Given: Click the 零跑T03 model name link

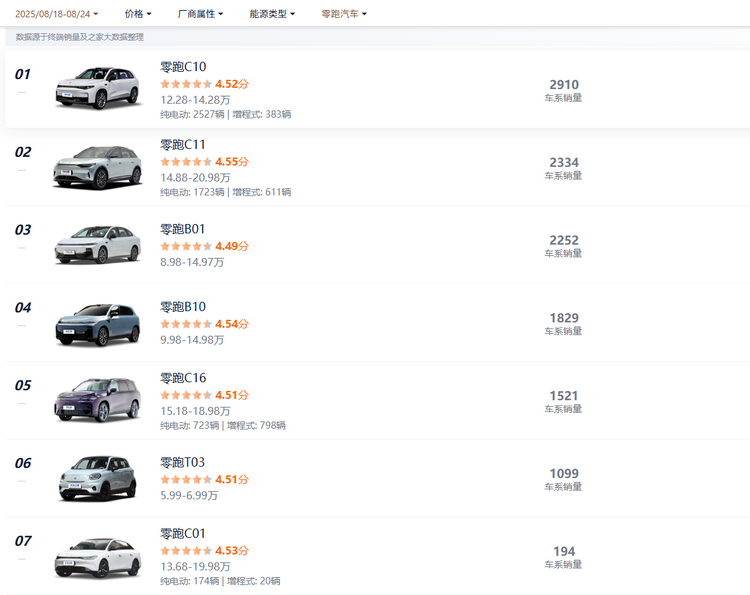Looking at the screenshot, I should tap(183, 463).
